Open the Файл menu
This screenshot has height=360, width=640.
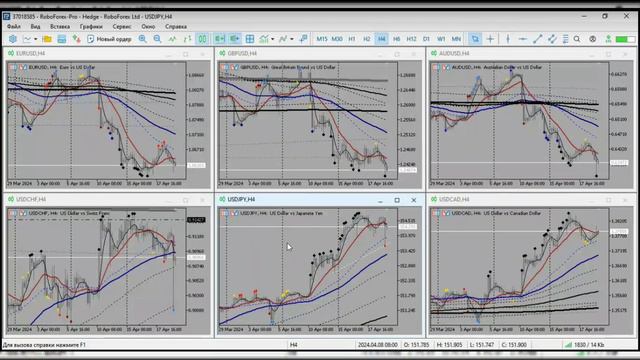pyautogui.click(x=13, y=27)
